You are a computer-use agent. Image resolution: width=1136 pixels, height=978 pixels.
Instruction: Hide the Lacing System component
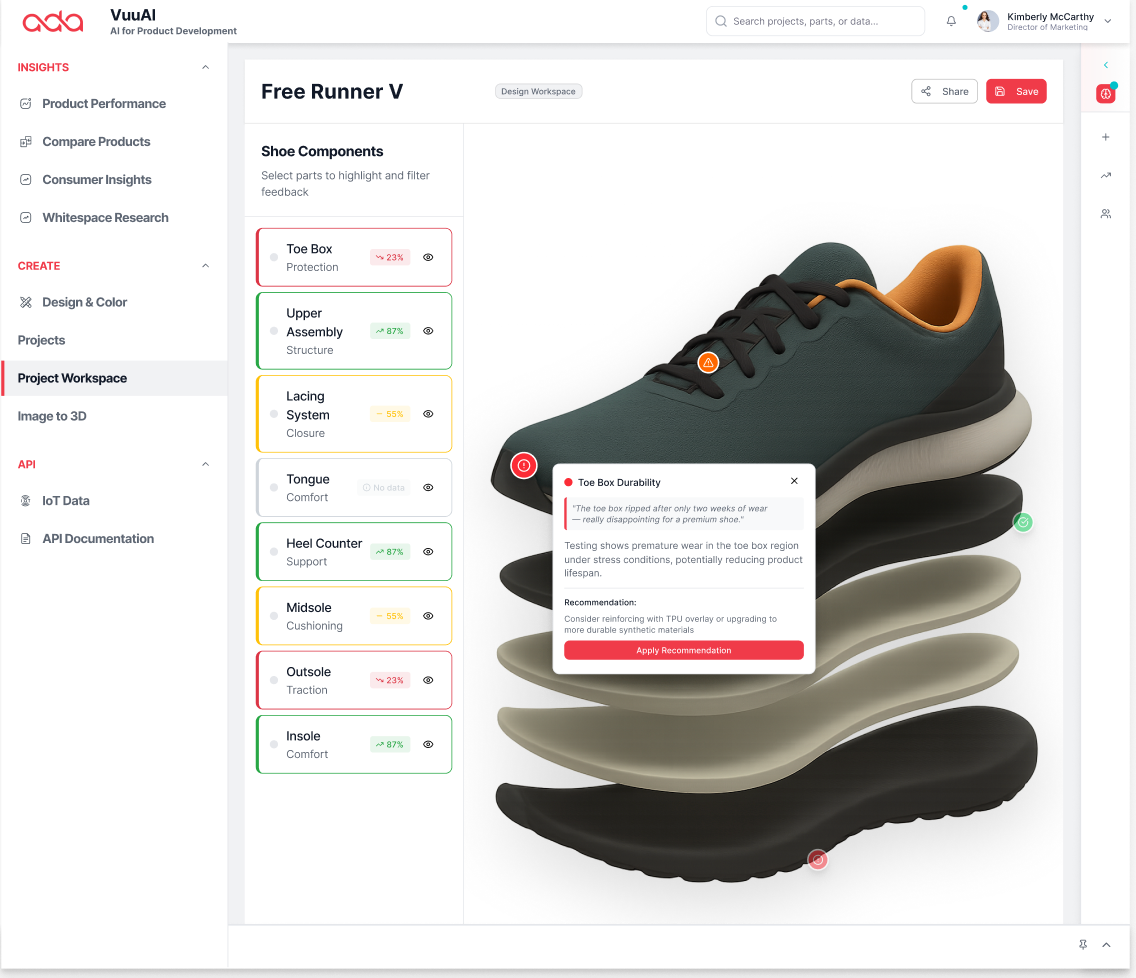(x=428, y=414)
